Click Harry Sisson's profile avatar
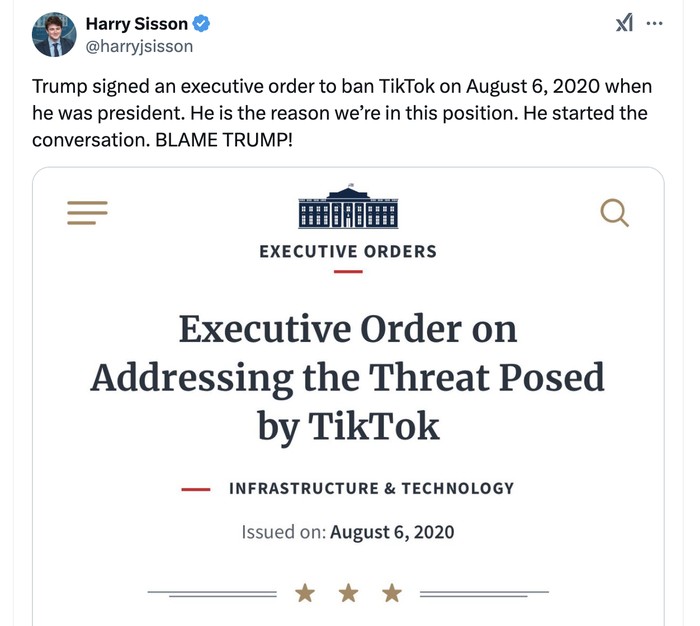This screenshot has width=700, height=626. point(54,35)
